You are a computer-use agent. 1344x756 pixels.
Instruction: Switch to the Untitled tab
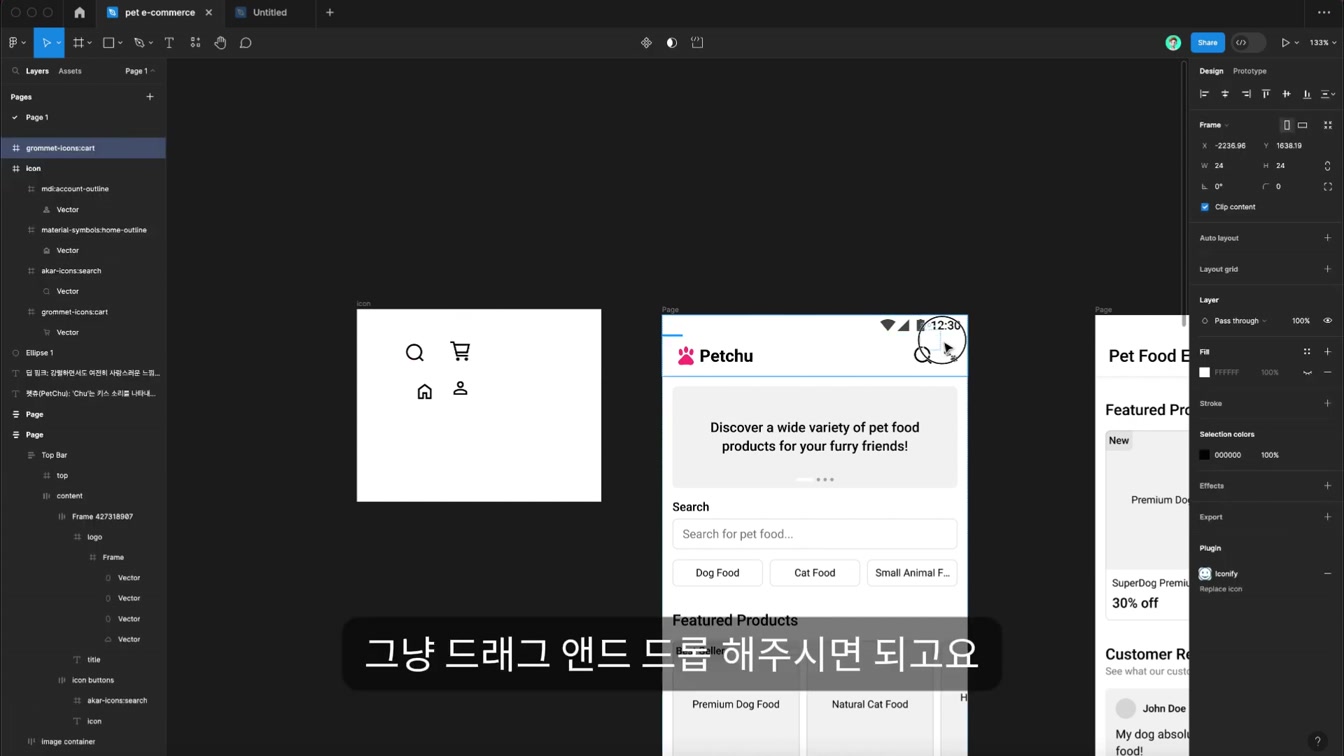270,13
